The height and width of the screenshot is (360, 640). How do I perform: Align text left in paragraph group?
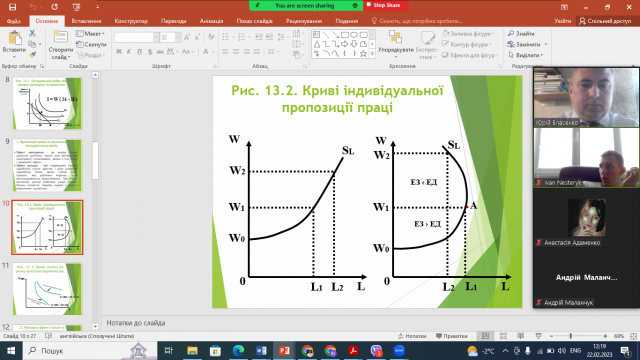pyautogui.click(x=226, y=51)
